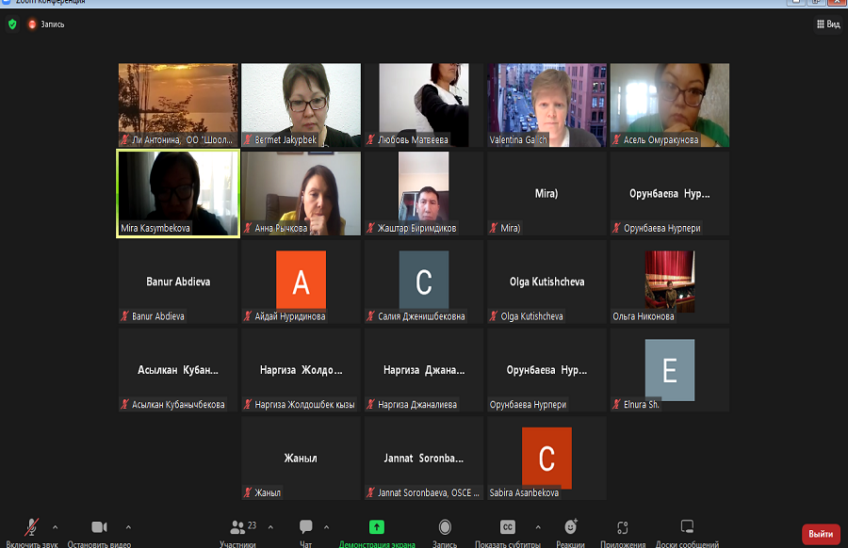Open Доски сообщений whiteboards
The width and height of the screenshot is (848, 548).
687,528
